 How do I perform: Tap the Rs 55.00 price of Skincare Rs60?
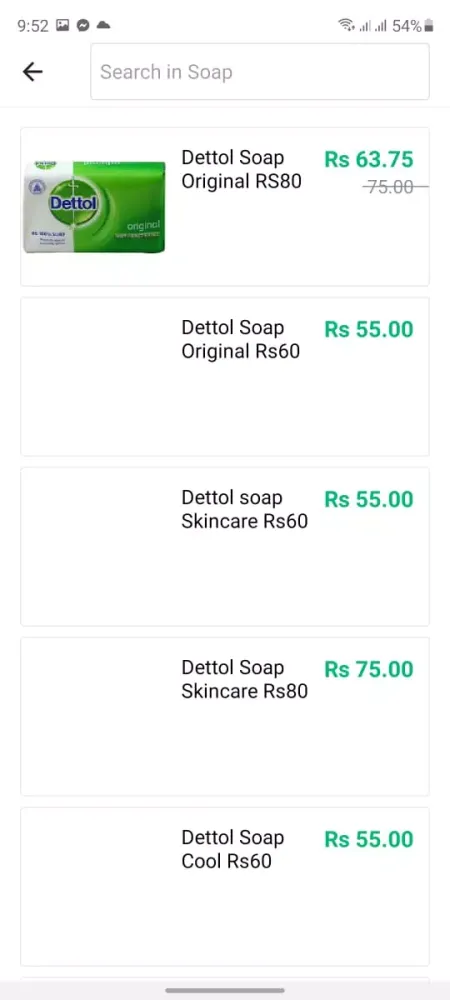pyautogui.click(x=369, y=499)
